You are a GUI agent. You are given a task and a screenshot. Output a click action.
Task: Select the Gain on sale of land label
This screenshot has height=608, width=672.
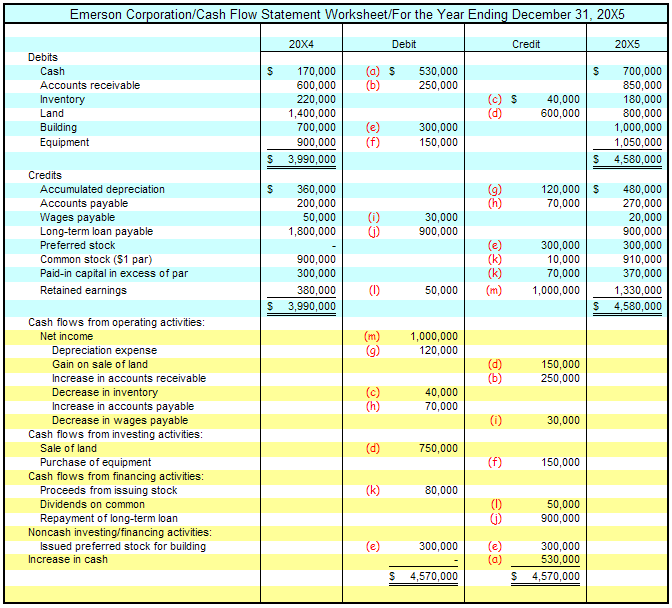[100, 364]
